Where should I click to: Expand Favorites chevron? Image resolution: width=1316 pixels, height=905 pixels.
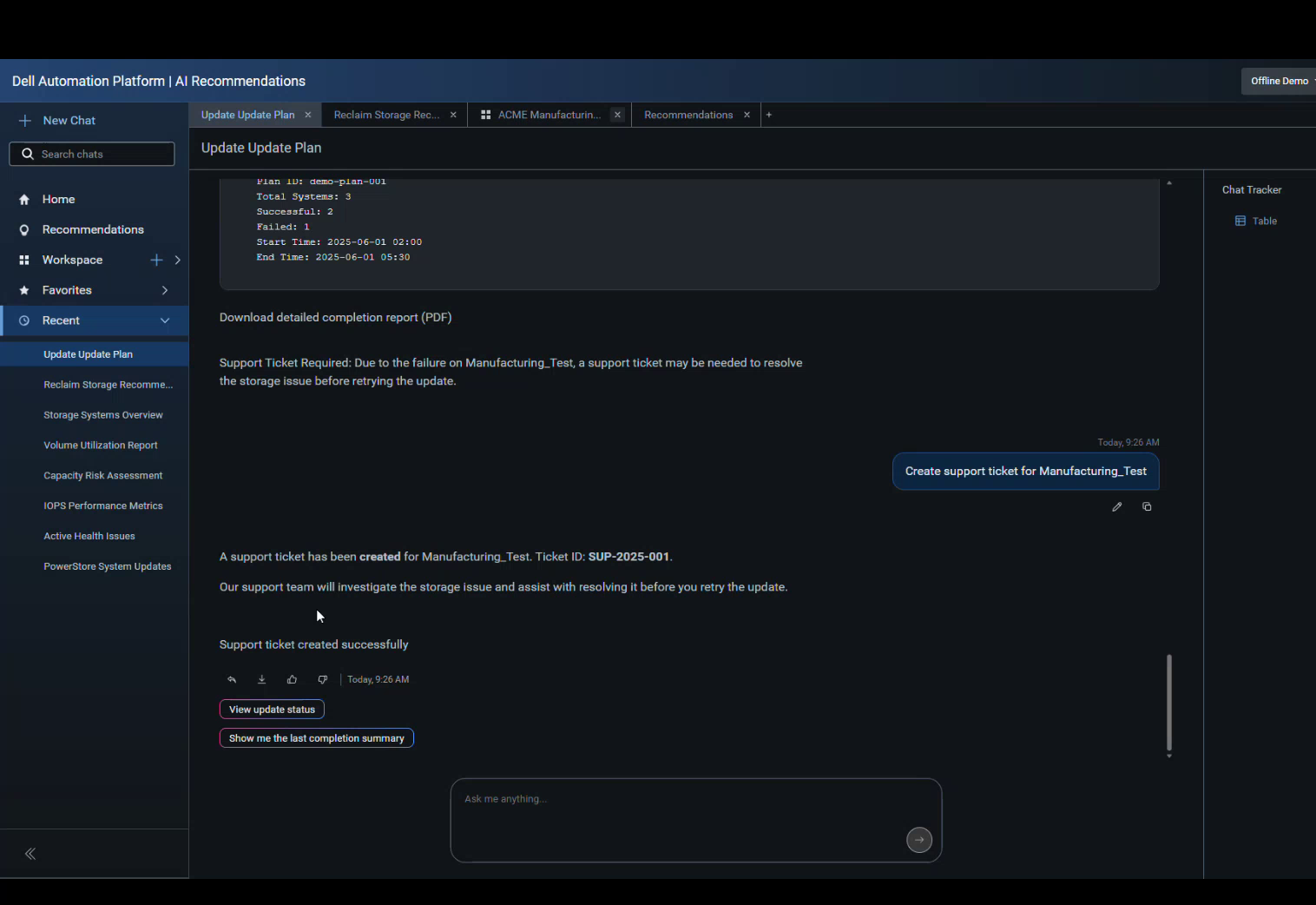point(165,290)
